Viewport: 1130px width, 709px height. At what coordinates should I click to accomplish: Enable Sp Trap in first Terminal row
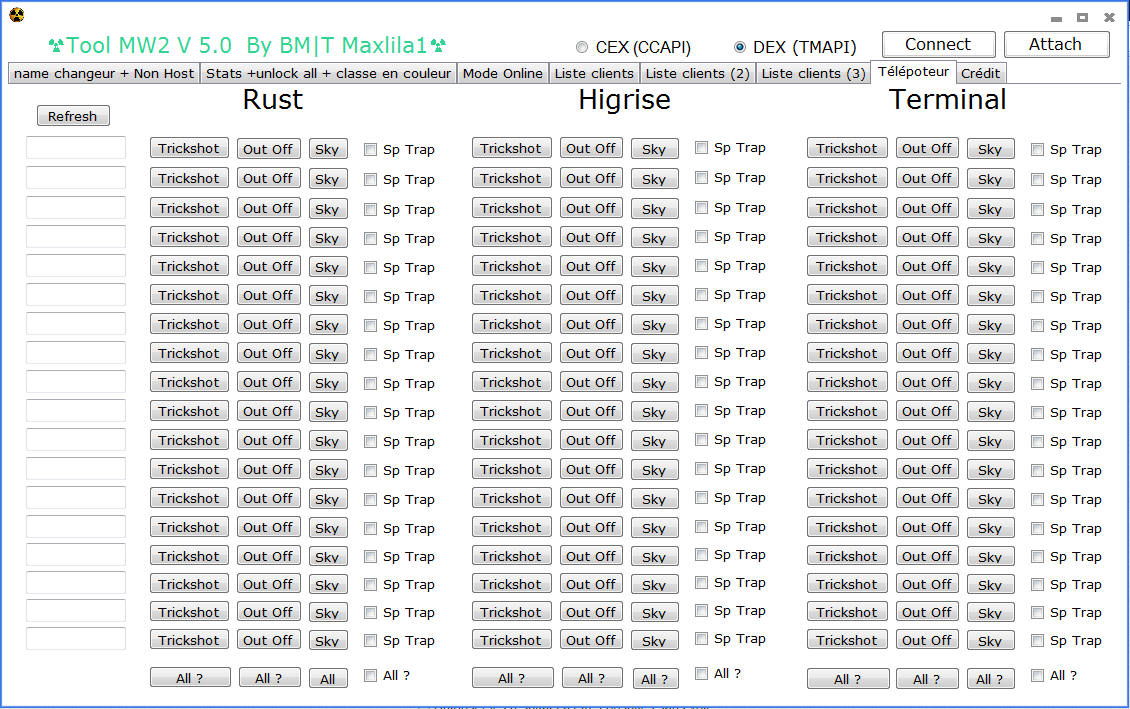click(1037, 150)
